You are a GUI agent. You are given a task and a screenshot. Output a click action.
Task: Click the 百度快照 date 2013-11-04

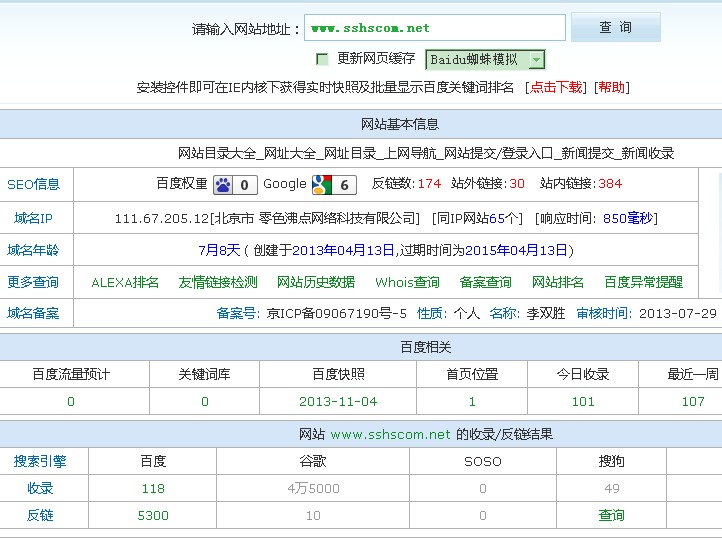(x=338, y=402)
